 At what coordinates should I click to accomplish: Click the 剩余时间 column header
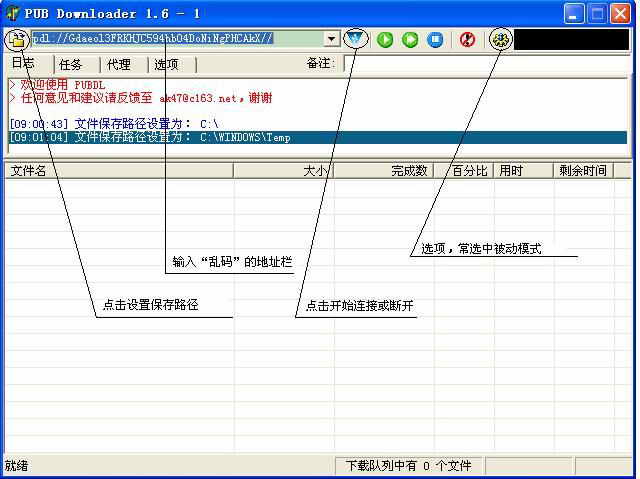[x=583, y=171]
